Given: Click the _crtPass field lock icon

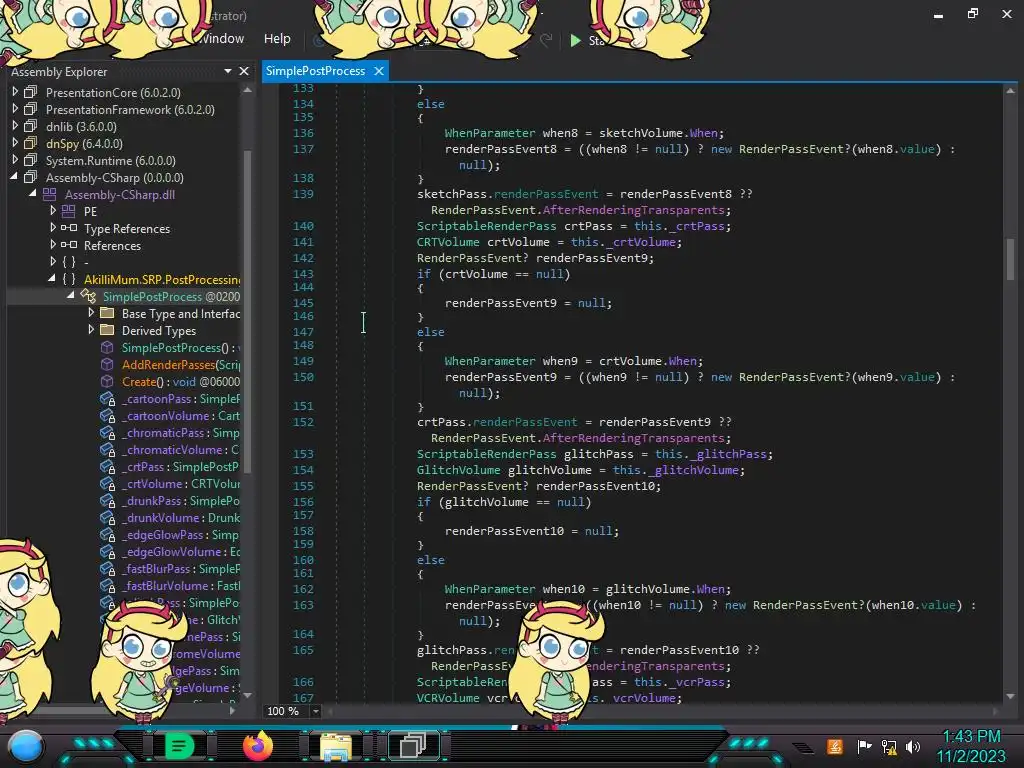Looking at the screenshot, I should click(x=108, y=467).
